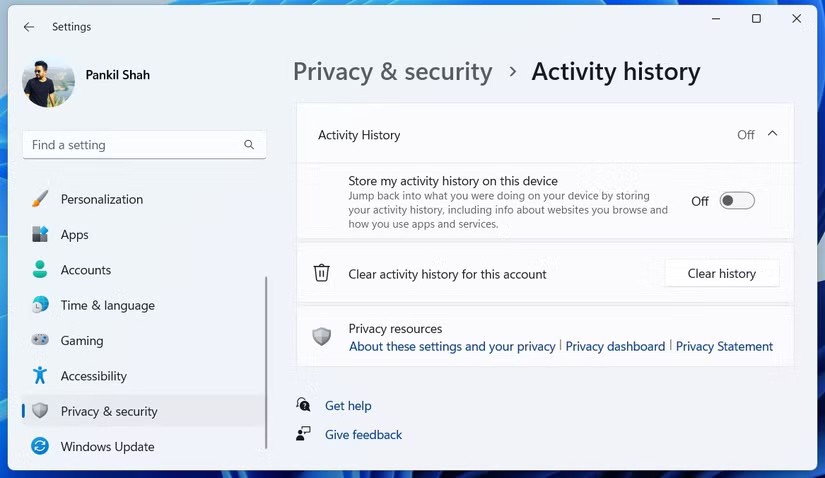Click the Gaming controller icon
Viewport: 825px width, 478px height.
[40, 340]
